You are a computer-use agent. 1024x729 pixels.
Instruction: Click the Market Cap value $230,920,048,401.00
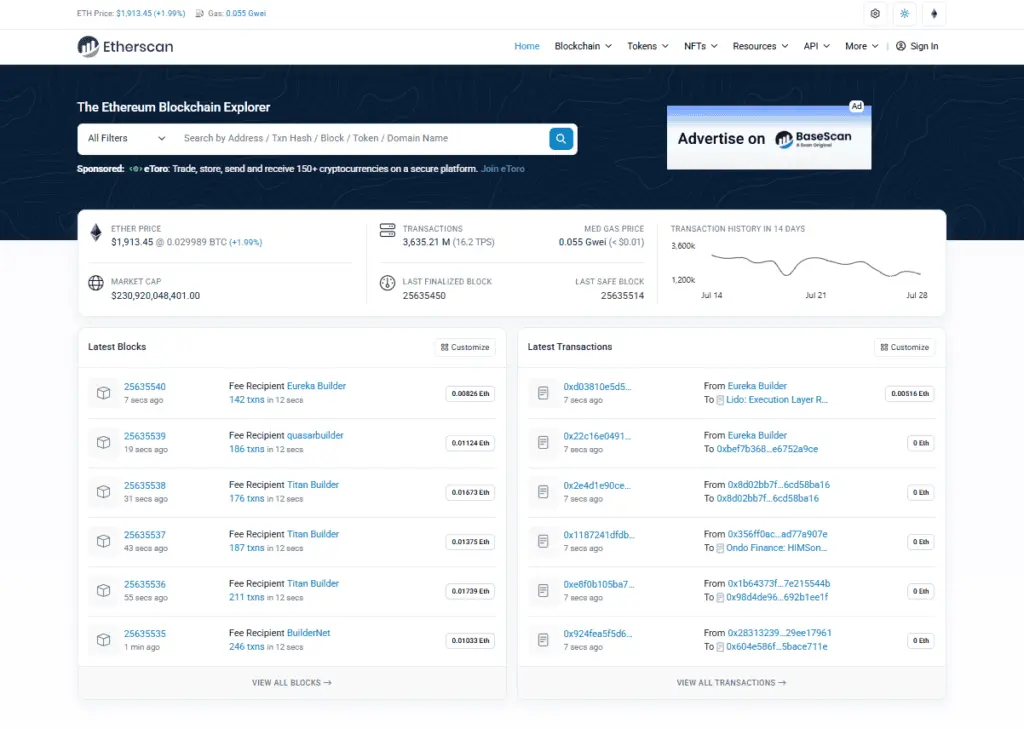click(155, 296)
